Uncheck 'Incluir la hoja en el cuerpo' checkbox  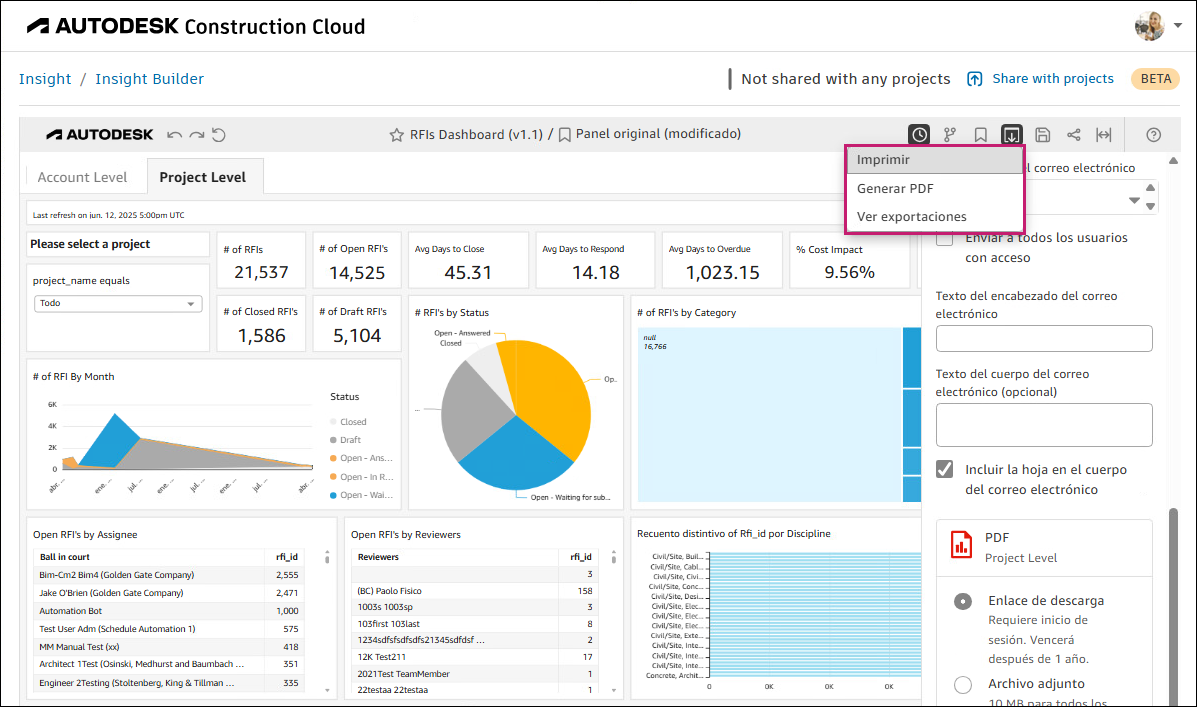point(944,469)
